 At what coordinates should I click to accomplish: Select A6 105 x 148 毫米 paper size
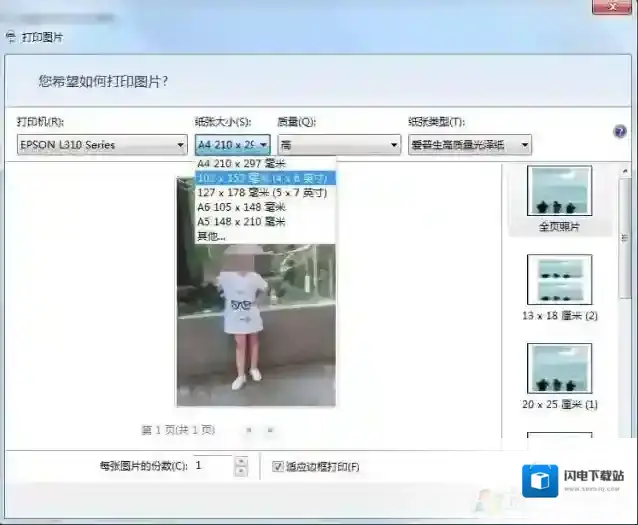[241, 207]
